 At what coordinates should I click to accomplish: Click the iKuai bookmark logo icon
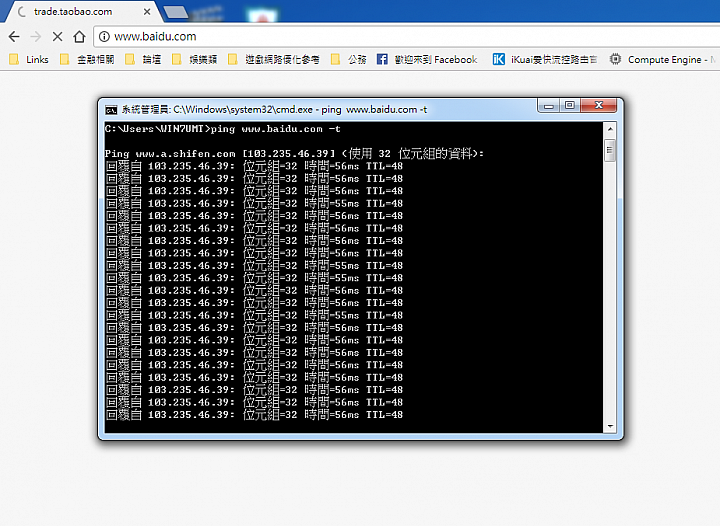[x=499, y=59]
